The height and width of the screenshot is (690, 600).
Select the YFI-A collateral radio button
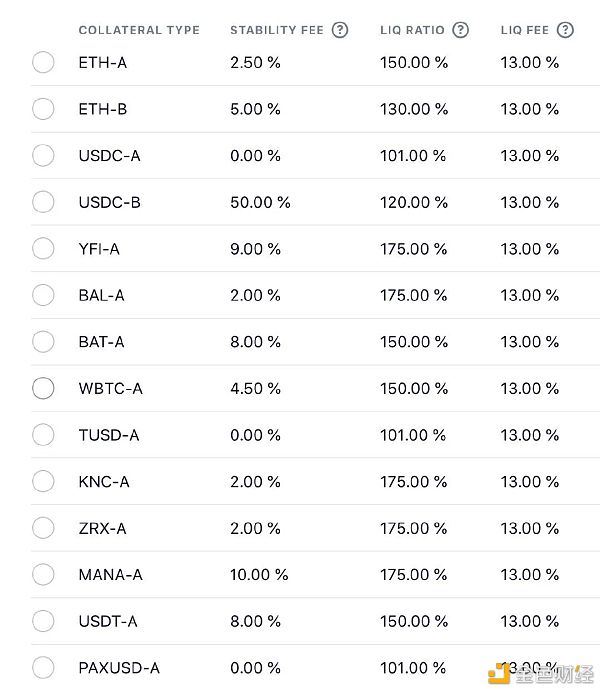(x=43, y=249)
